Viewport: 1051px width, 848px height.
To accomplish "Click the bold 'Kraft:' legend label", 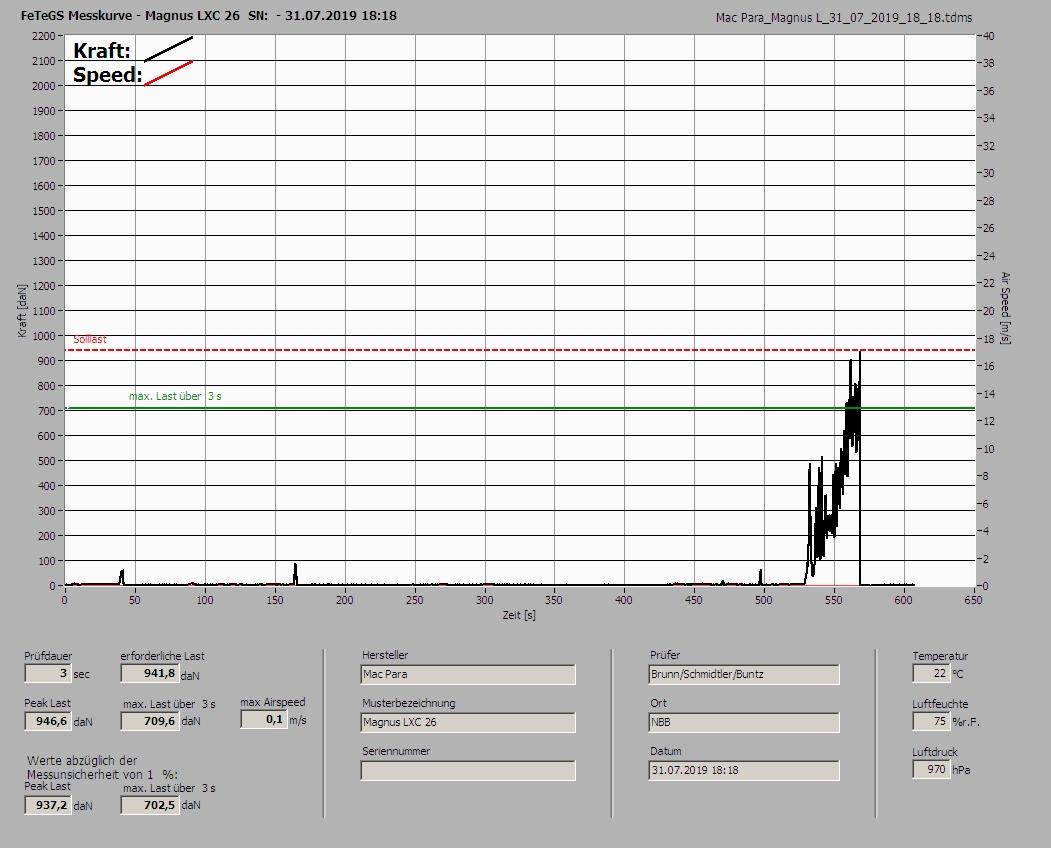I will click(x=102, y=50).
